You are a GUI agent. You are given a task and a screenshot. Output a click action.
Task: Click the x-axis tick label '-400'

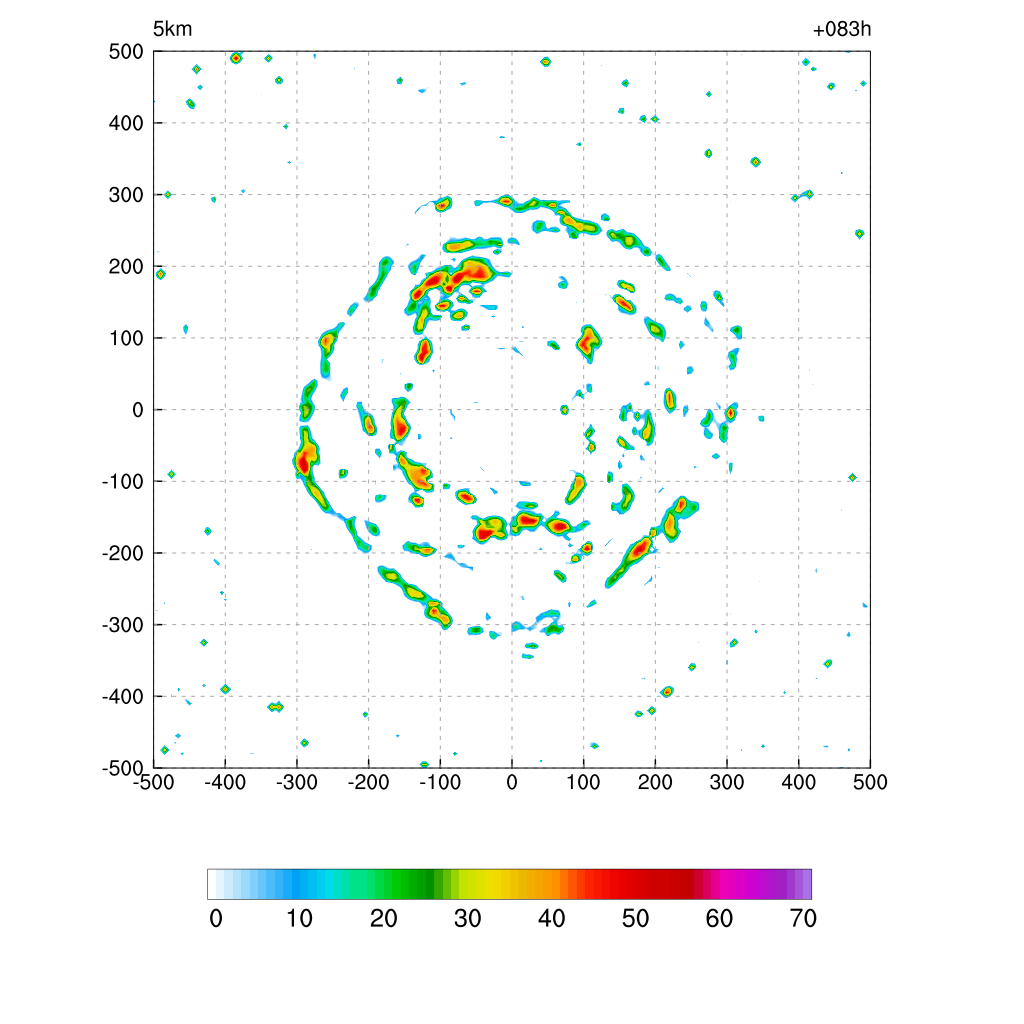point(225,782)
